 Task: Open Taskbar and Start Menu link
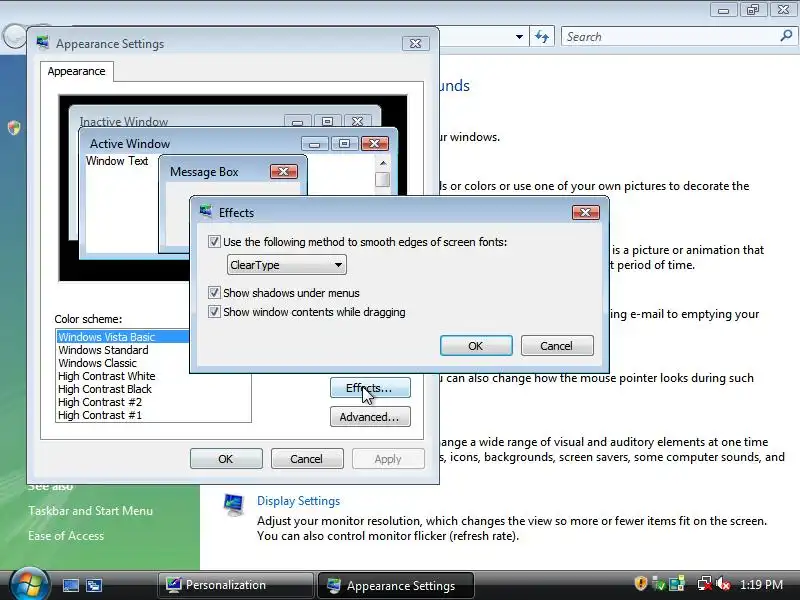click(90, 511)
